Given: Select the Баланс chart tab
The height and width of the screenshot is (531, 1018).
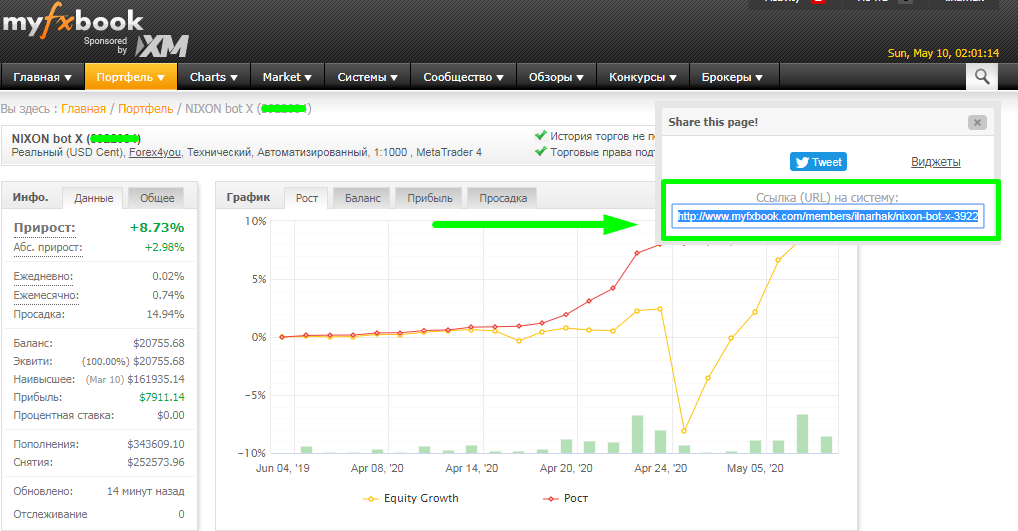Looking at the screenshot, I should coord(362,198).
